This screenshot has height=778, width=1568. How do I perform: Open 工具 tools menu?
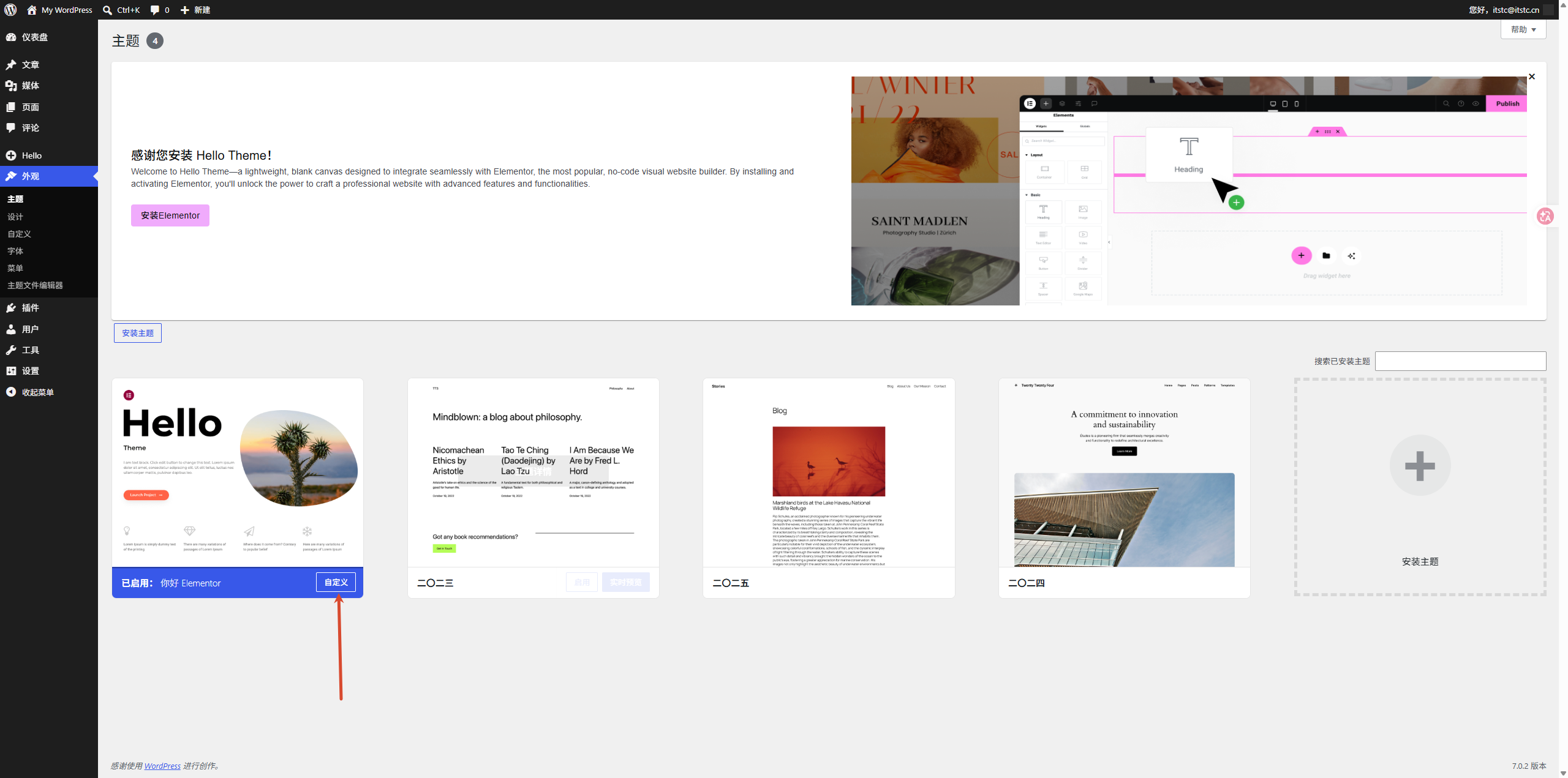pos(49,350)
